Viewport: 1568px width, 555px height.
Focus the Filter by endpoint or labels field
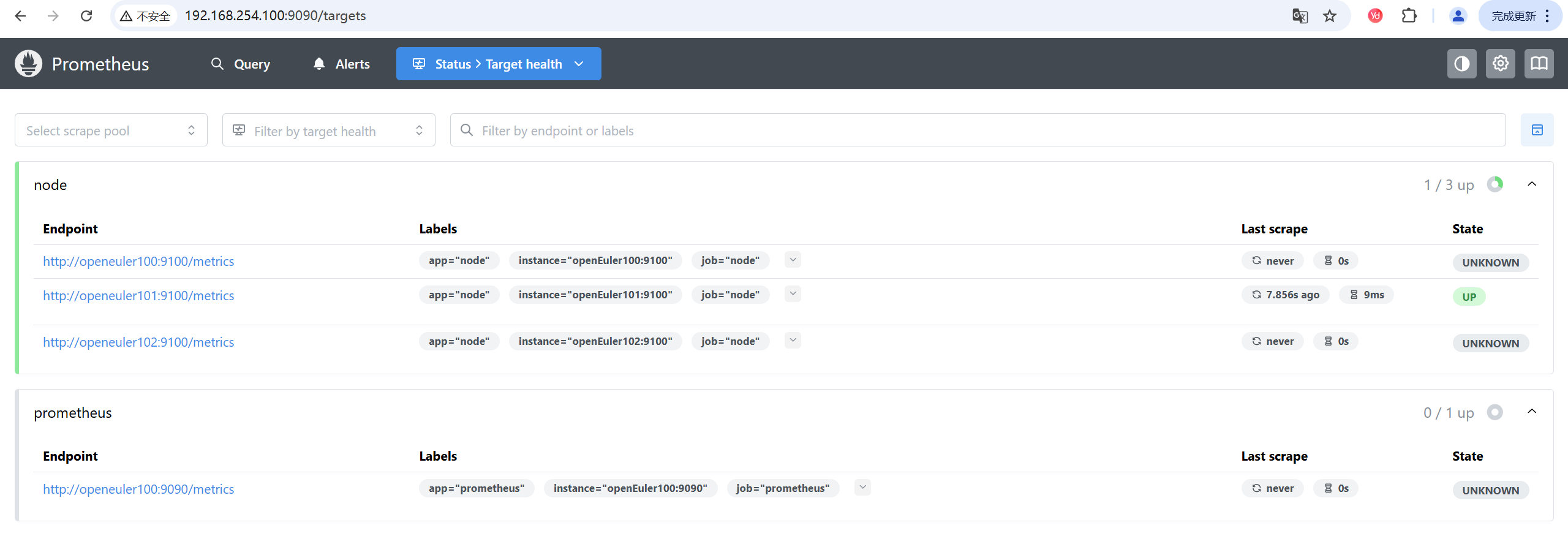point(978,130)
